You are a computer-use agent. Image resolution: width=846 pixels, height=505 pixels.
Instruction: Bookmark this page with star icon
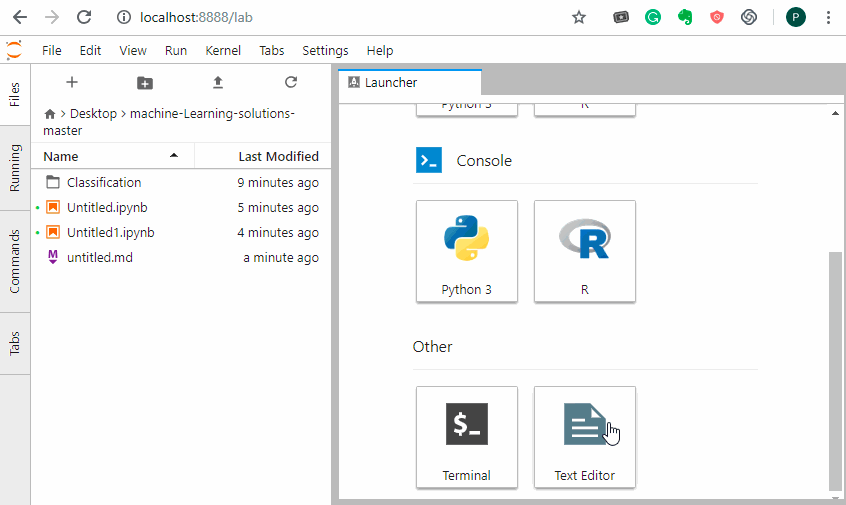click(578, 17)
